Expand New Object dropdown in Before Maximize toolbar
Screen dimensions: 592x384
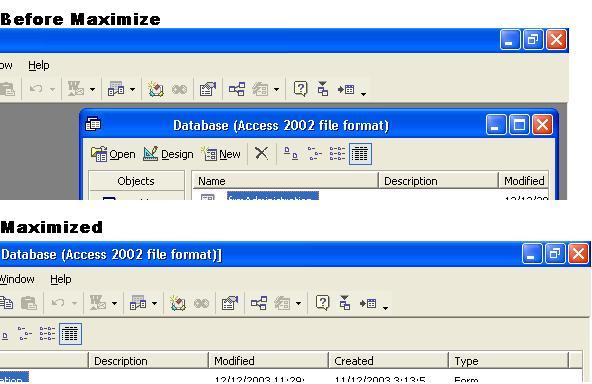click(276, 89)
